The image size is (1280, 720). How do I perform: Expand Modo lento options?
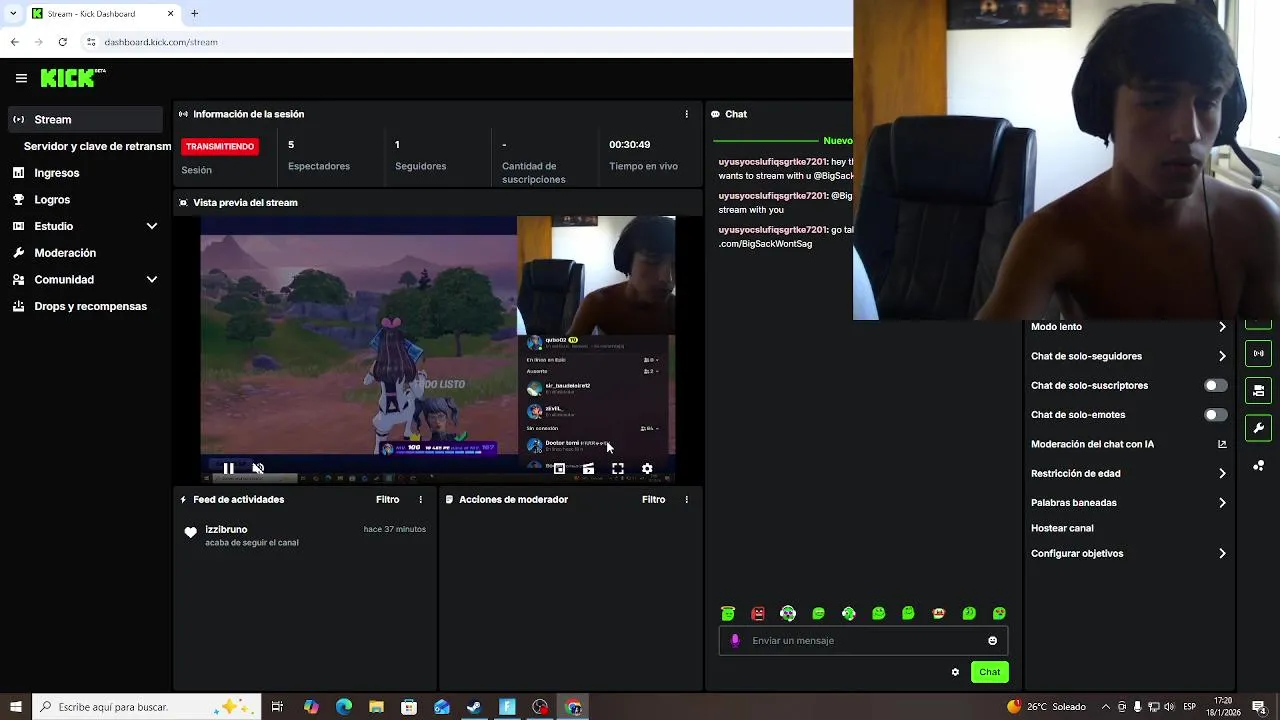[1222, 327]
